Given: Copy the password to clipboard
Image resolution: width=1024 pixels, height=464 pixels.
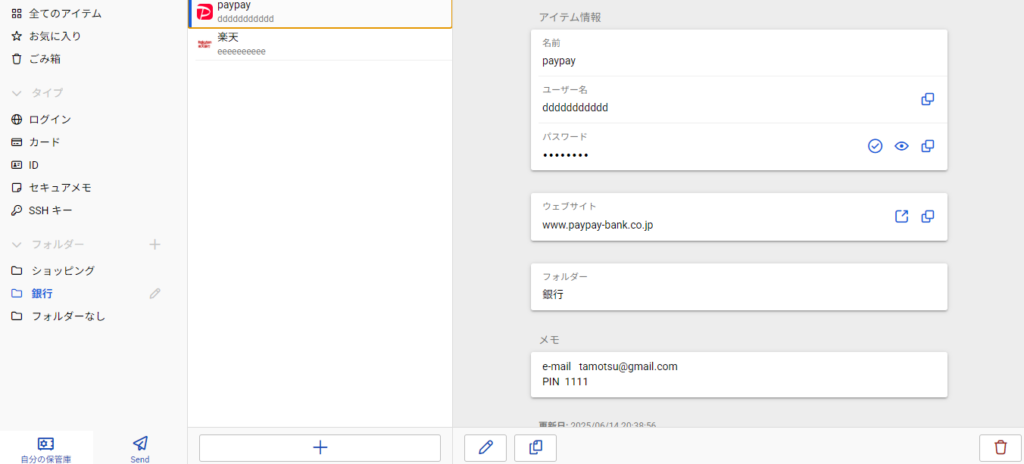Looking at the screenshot, I should pos(927,146).
